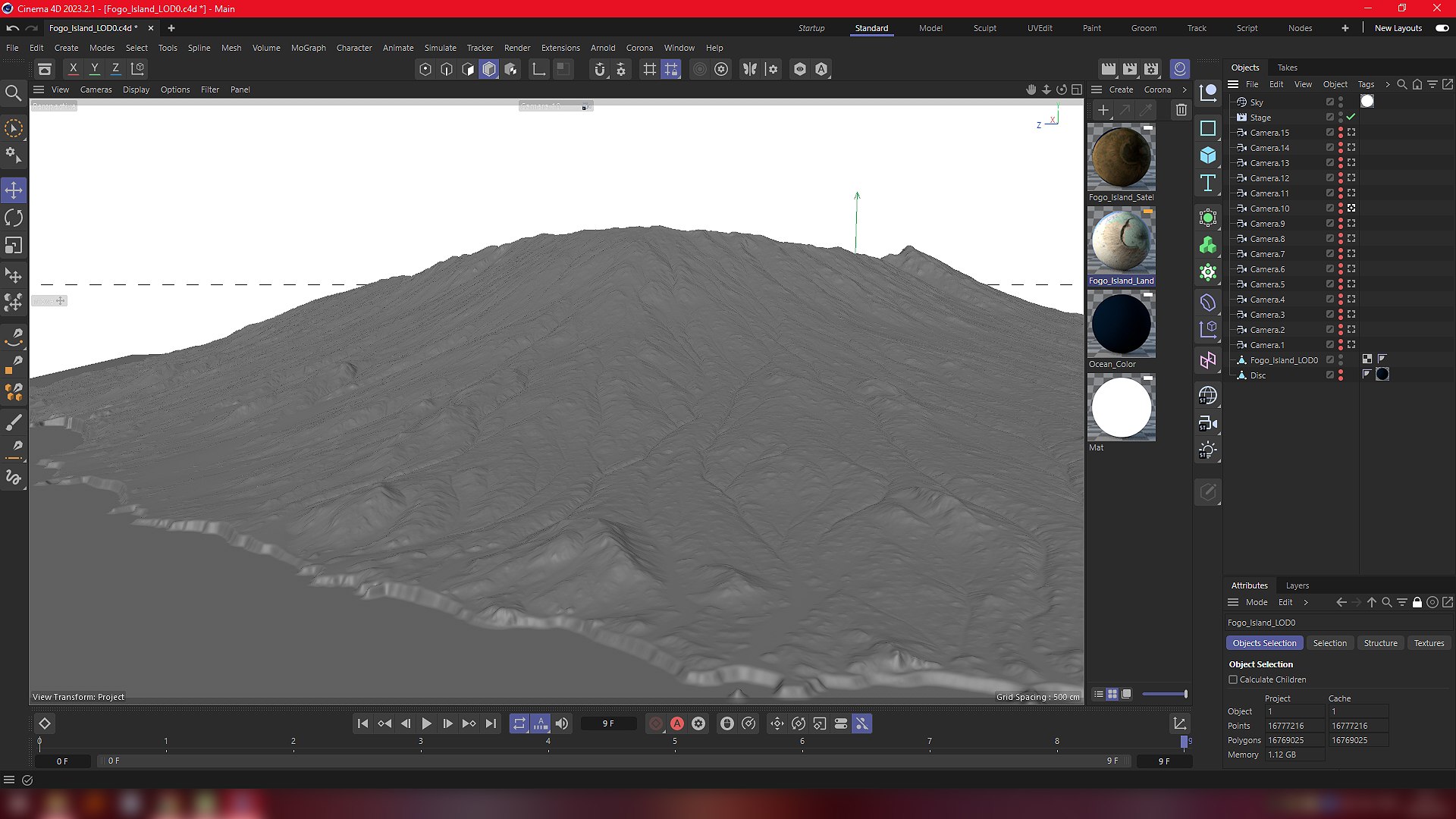Toggle the coordinate system icon
1456x819 pixels.
point(138,69)
